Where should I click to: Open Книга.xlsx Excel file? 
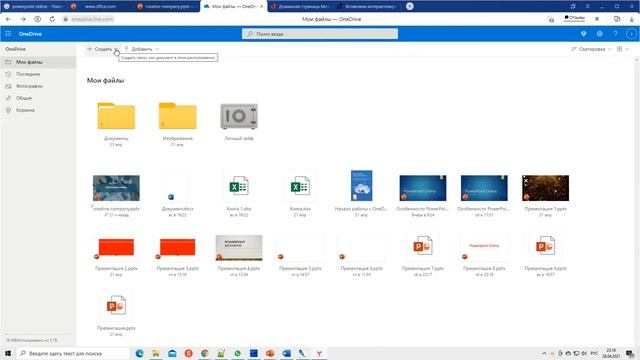point(300,187)
